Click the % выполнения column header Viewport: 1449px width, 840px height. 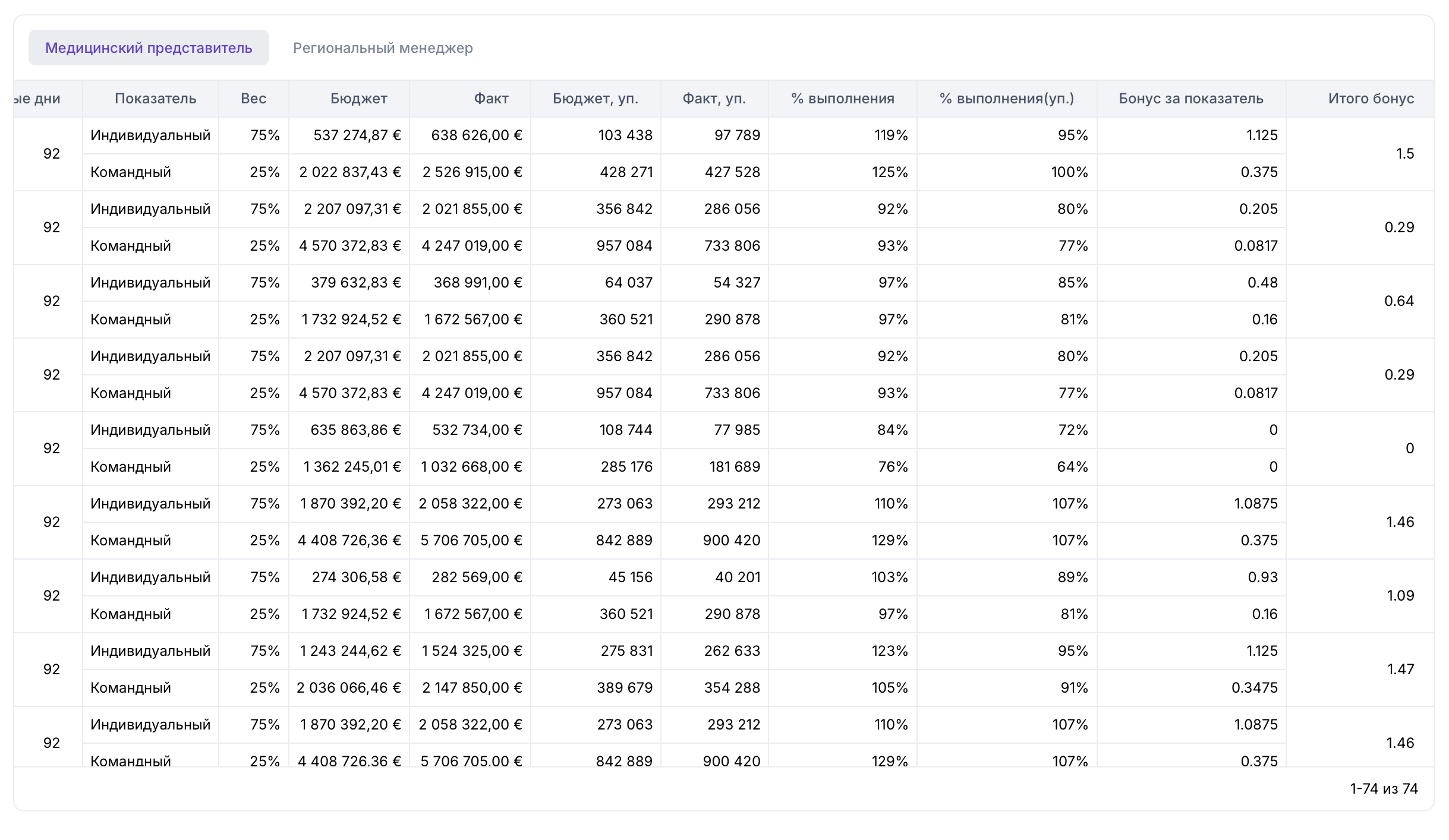pyautogui.click(x=842, y=99)
